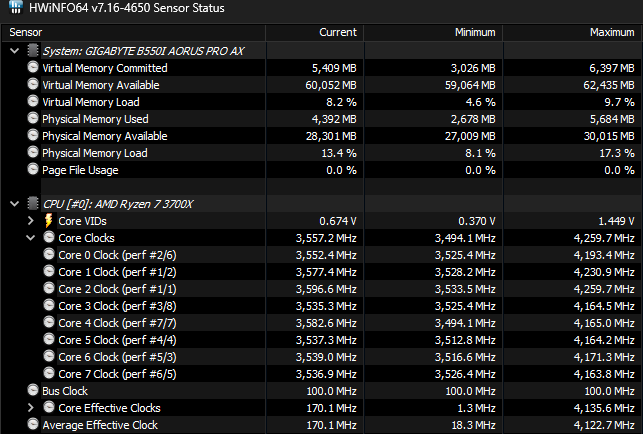Click the HWiNFO64 app icon in title bar
643x434 pixels.
(15, 7)
